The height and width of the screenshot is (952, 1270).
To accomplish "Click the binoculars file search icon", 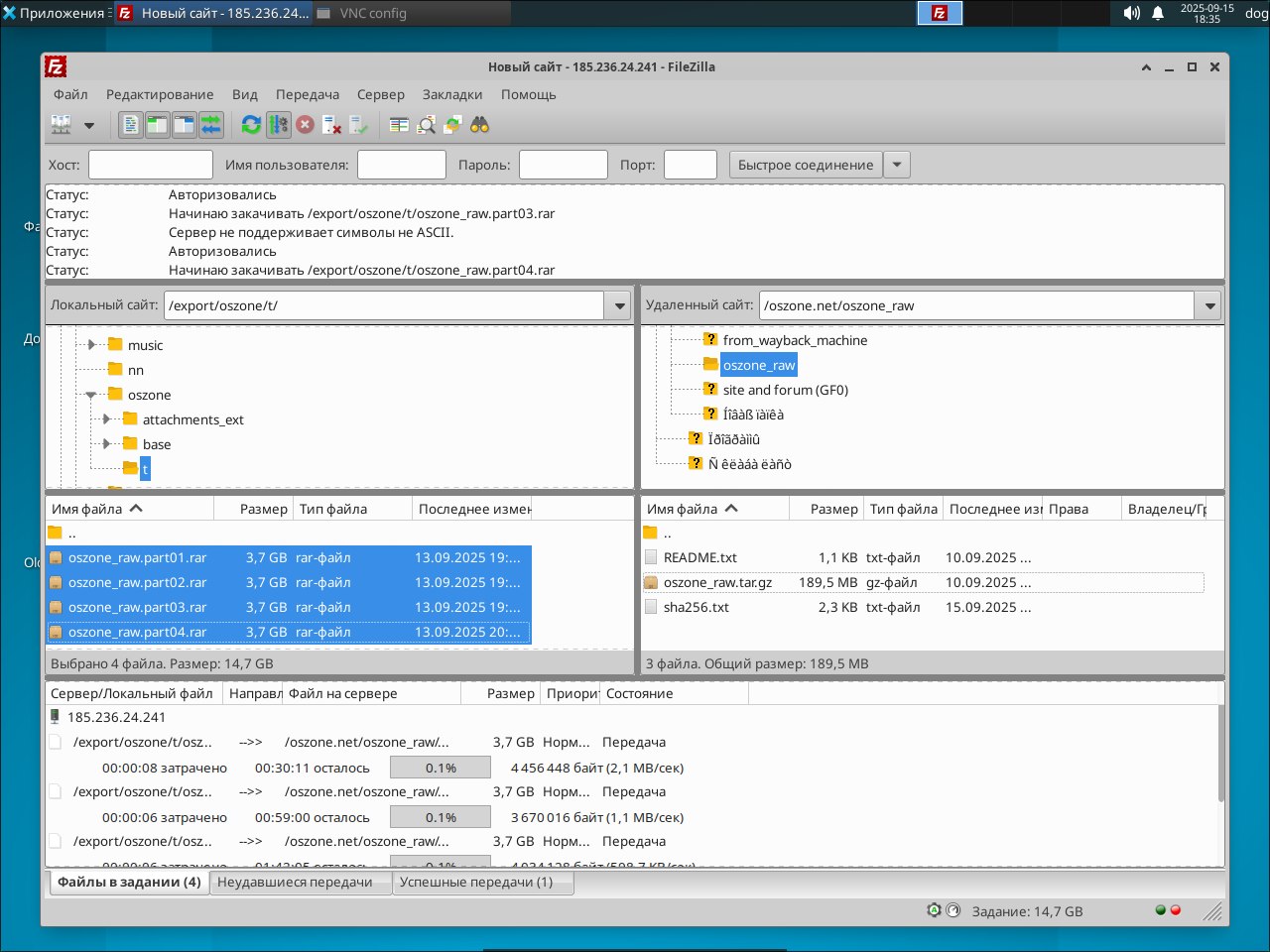I will point(480,125).
